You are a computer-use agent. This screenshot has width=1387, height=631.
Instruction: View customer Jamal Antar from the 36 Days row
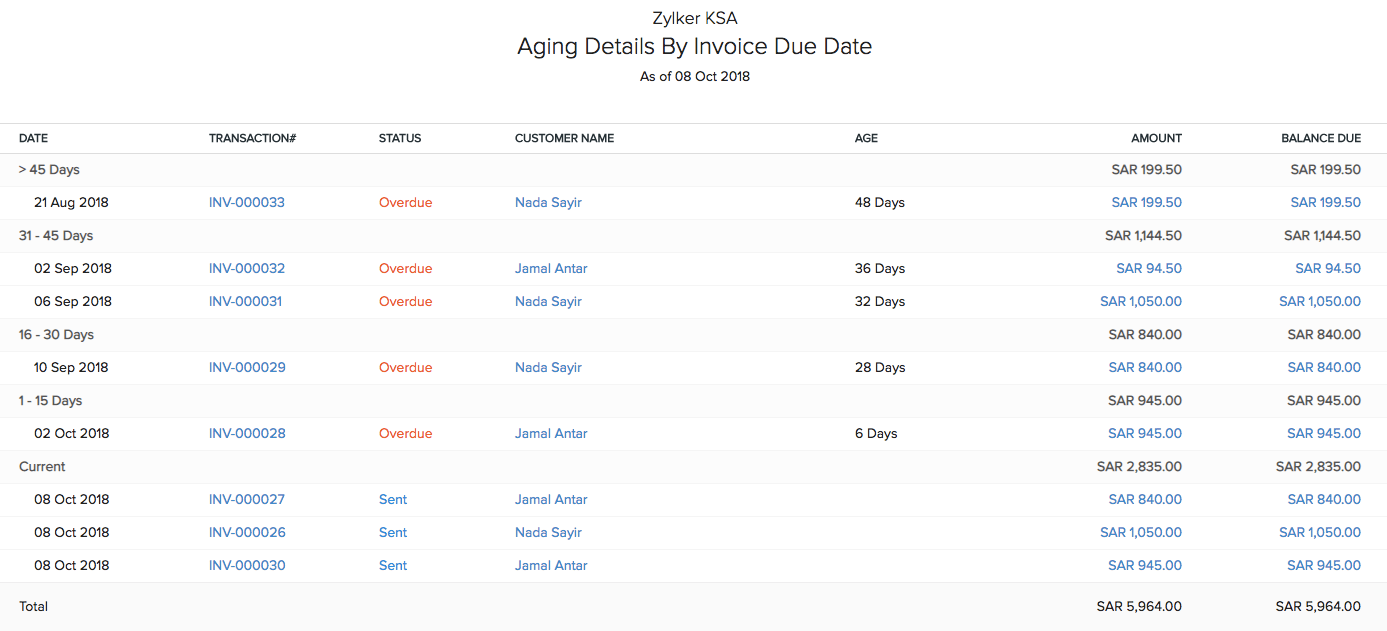pyautogui.click(x=551, y=268)
